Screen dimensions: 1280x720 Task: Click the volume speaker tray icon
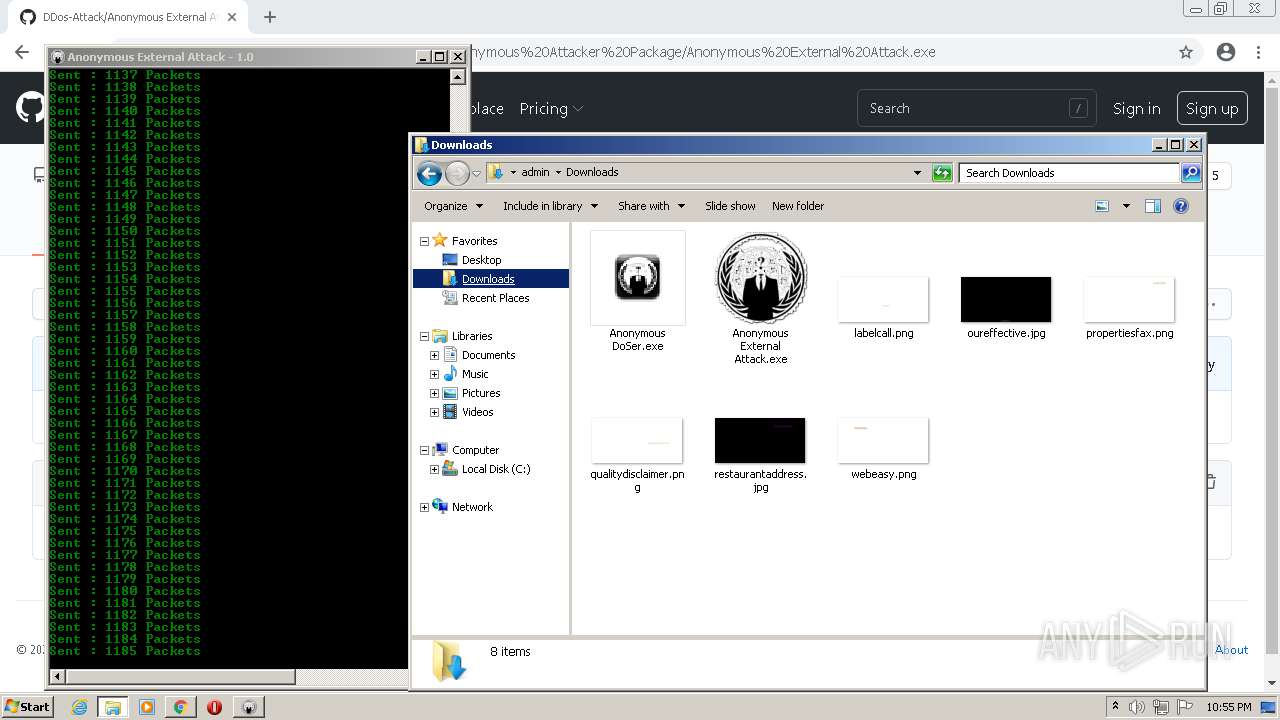click(x=1138, y=707)
